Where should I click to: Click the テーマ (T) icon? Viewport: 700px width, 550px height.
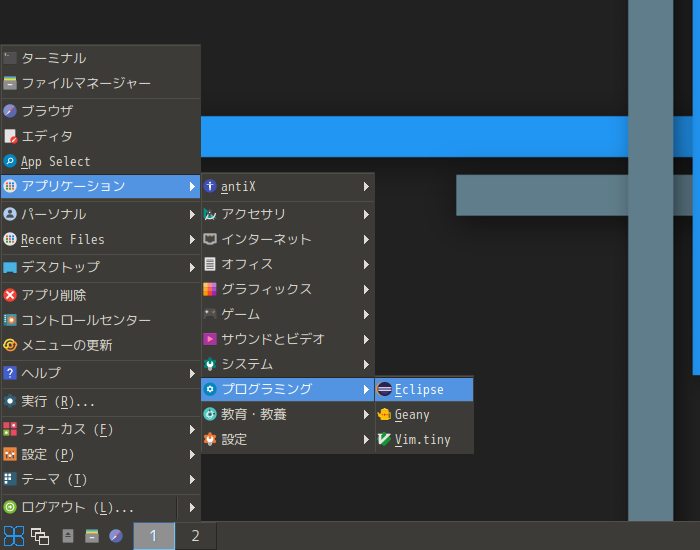[x=10, y=479]
